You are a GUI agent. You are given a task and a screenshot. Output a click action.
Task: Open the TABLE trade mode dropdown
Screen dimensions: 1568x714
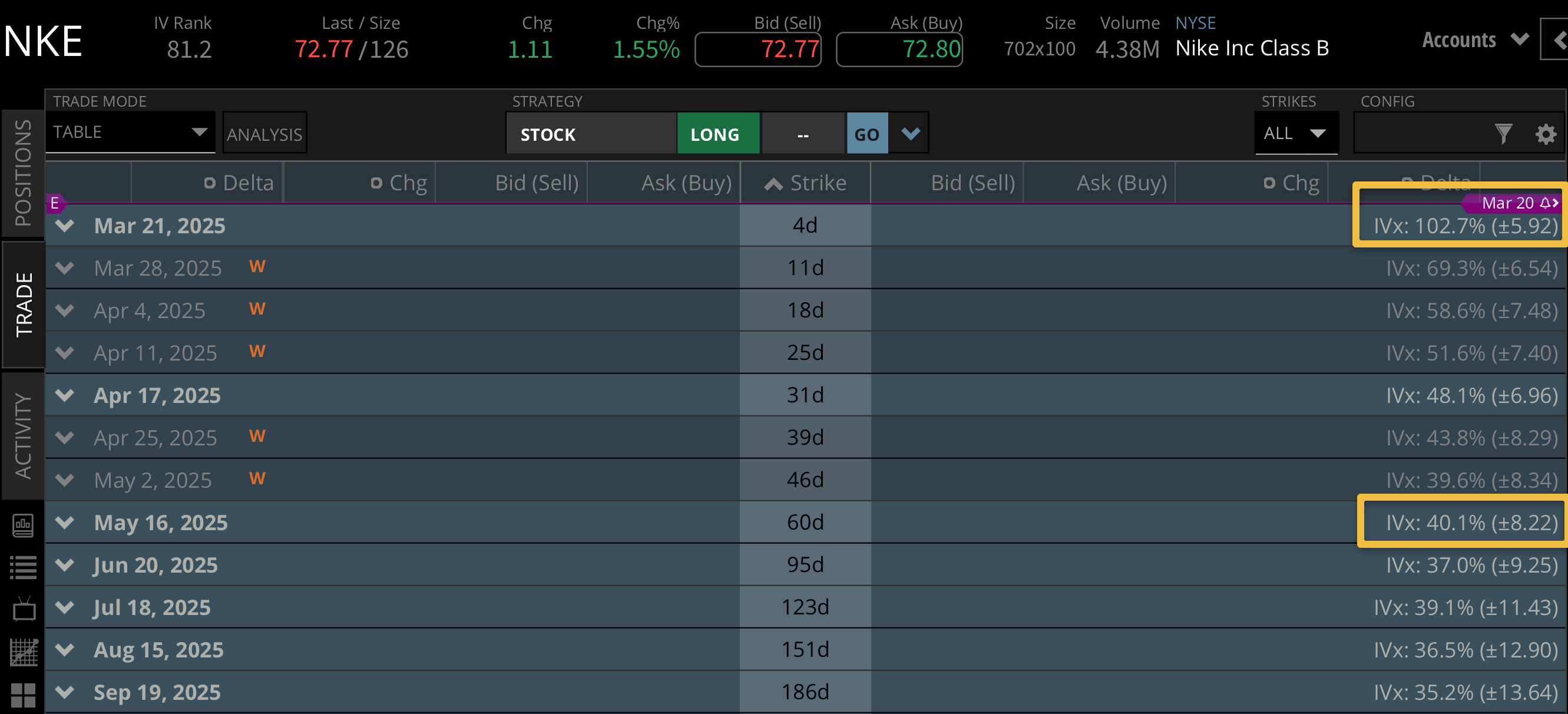[x=130, y=132]
